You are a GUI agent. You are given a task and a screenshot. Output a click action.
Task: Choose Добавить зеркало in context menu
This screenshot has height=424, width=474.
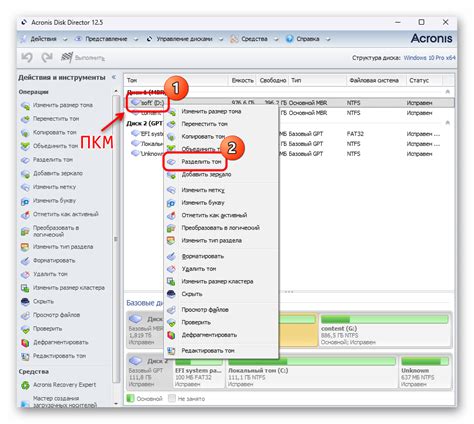pos(221,174)
